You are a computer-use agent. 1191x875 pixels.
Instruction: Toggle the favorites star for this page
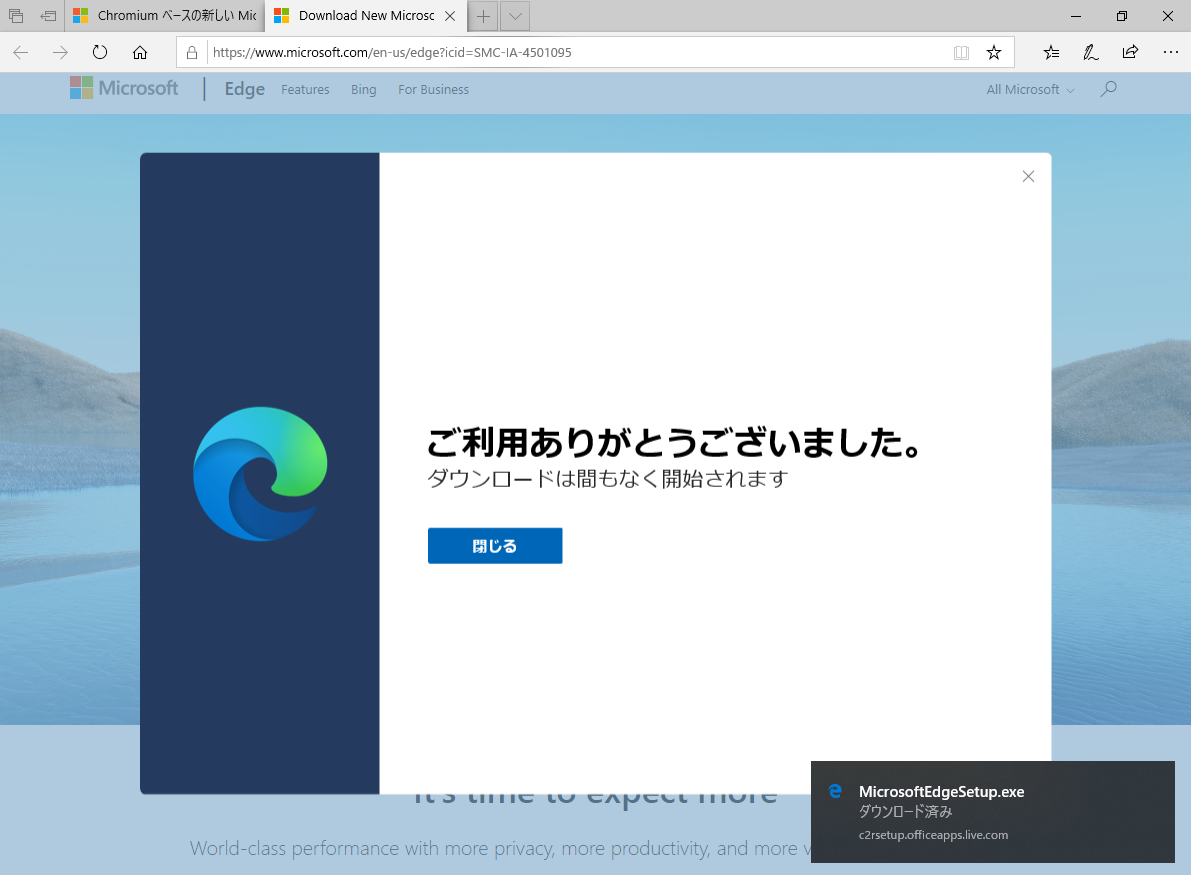994,52
